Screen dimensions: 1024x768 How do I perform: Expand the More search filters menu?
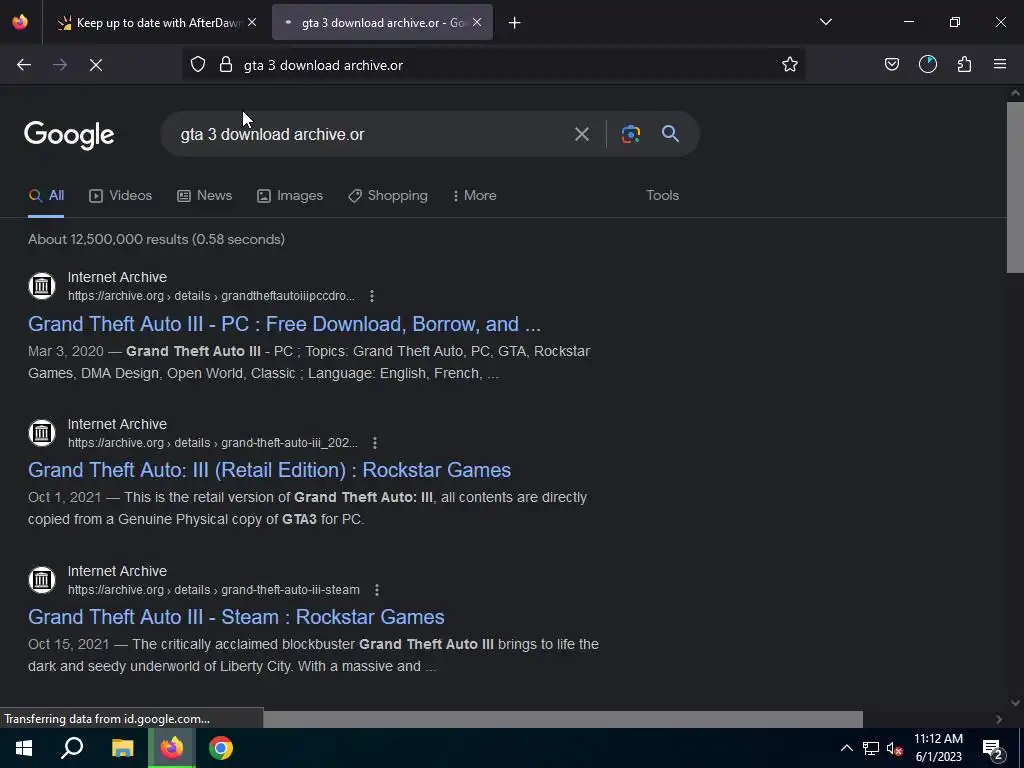pyautogui.click(x=475, y=196)
